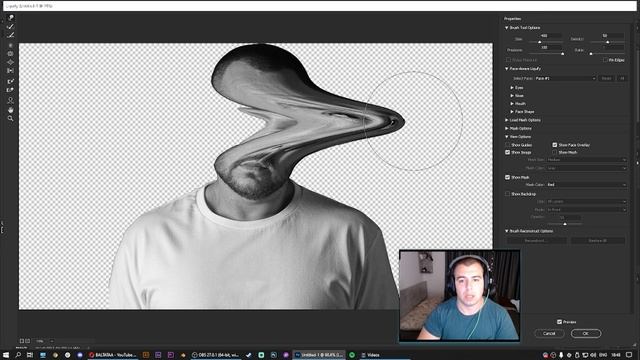This screenshot has height=360, width=640.
Task: Expand Load Mesh Options
Action: coord(507,120)
